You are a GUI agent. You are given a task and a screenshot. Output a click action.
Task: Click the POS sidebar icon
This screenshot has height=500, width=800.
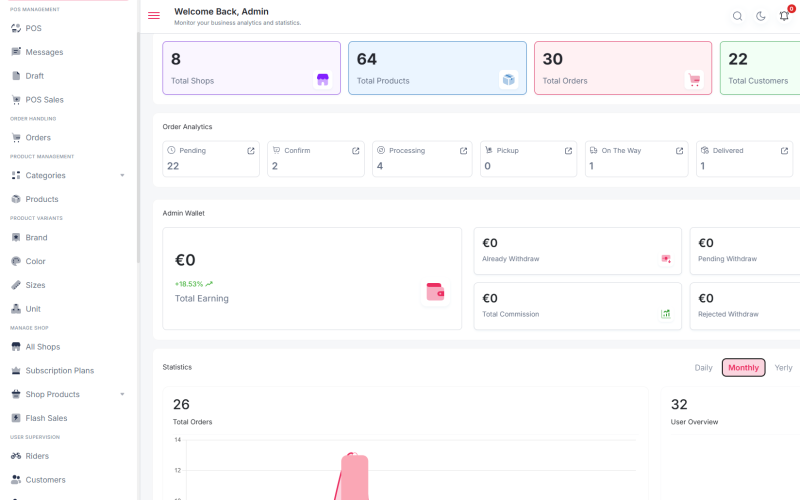[16, 28]
